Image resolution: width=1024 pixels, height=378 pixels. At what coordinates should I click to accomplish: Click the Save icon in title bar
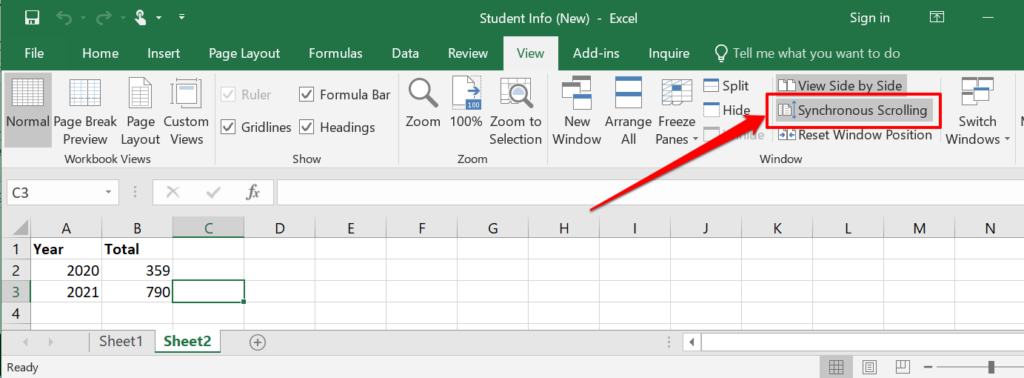[31, 18]
